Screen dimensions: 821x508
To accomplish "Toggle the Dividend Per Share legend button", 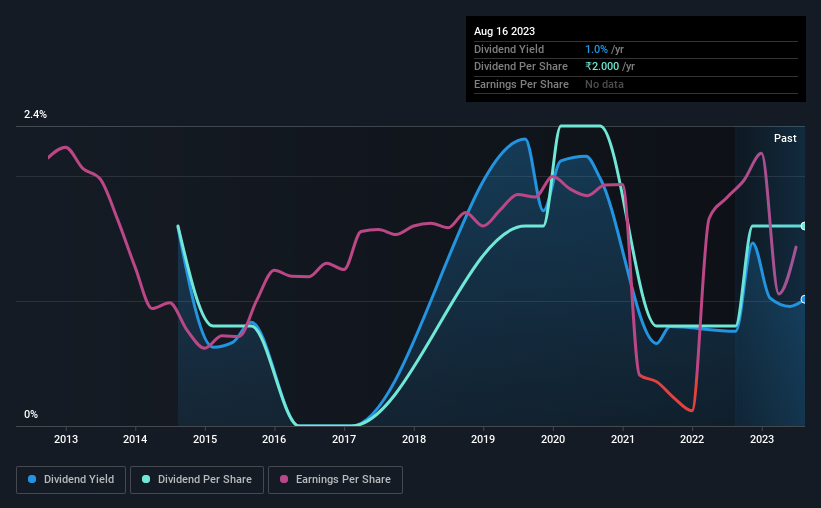I will pos(197,480).
